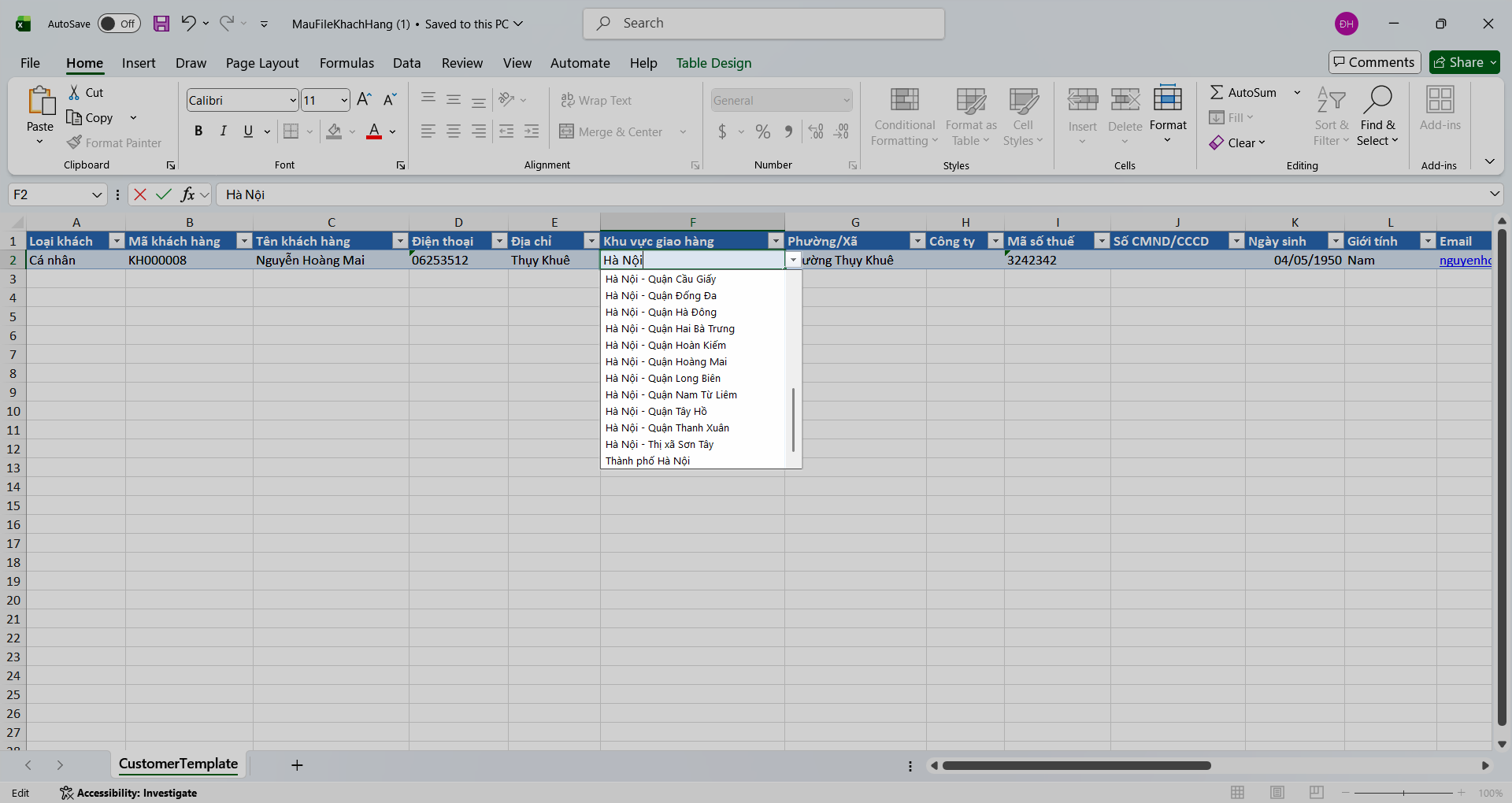Click the Percent Style icon

tap(762, 131)
